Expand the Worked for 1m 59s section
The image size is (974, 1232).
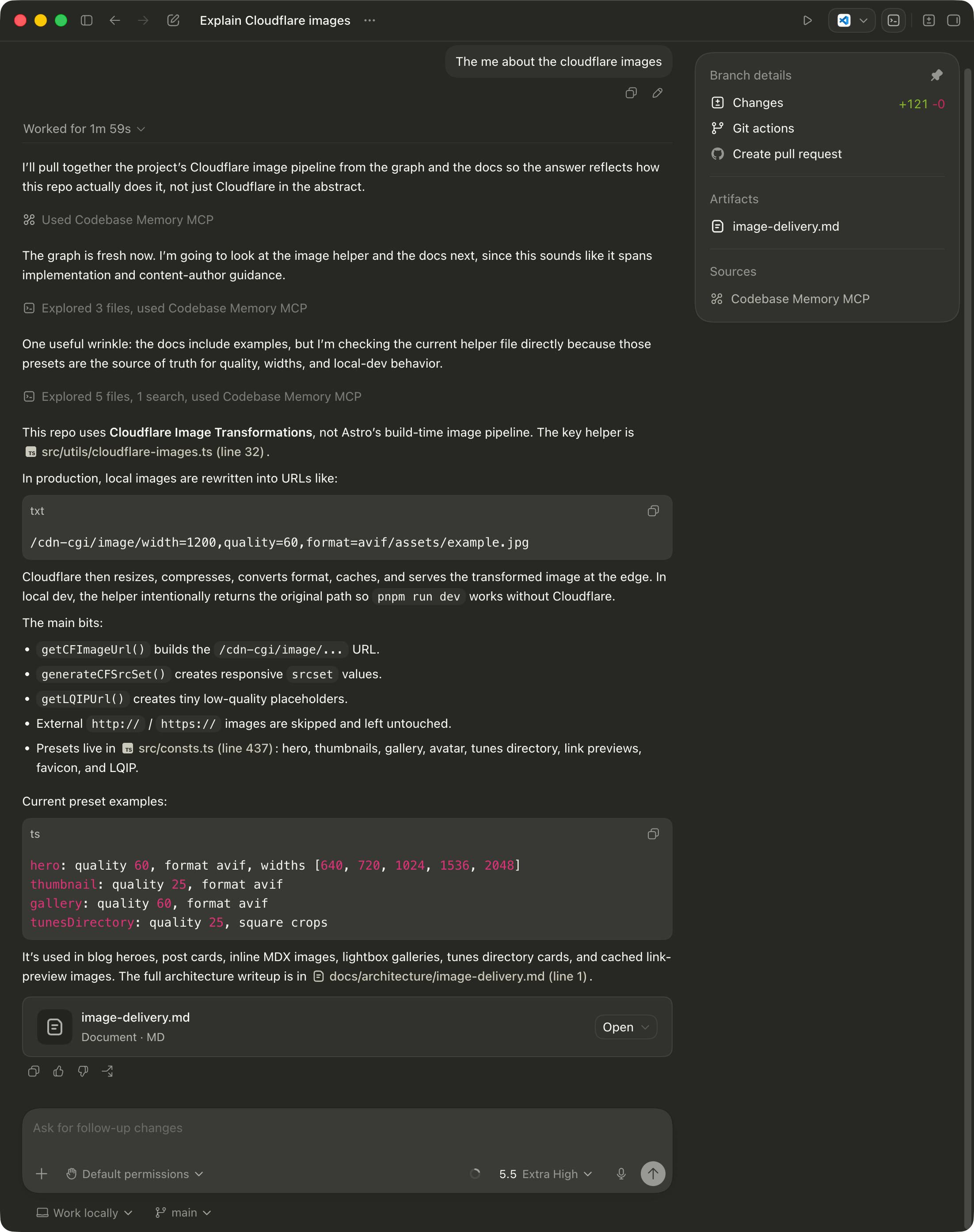coord(84,129)
